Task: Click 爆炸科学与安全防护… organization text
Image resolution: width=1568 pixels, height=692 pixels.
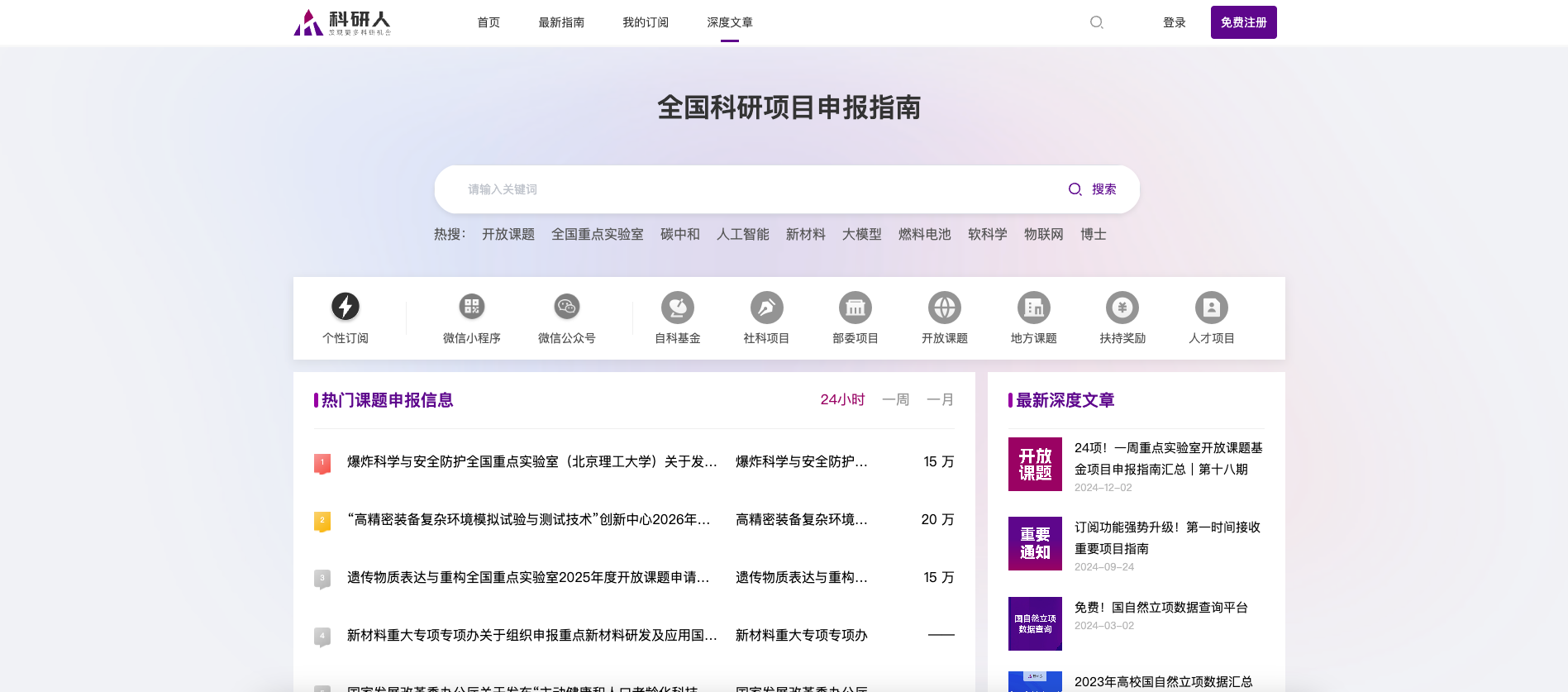Action: [x=802, y=461]
